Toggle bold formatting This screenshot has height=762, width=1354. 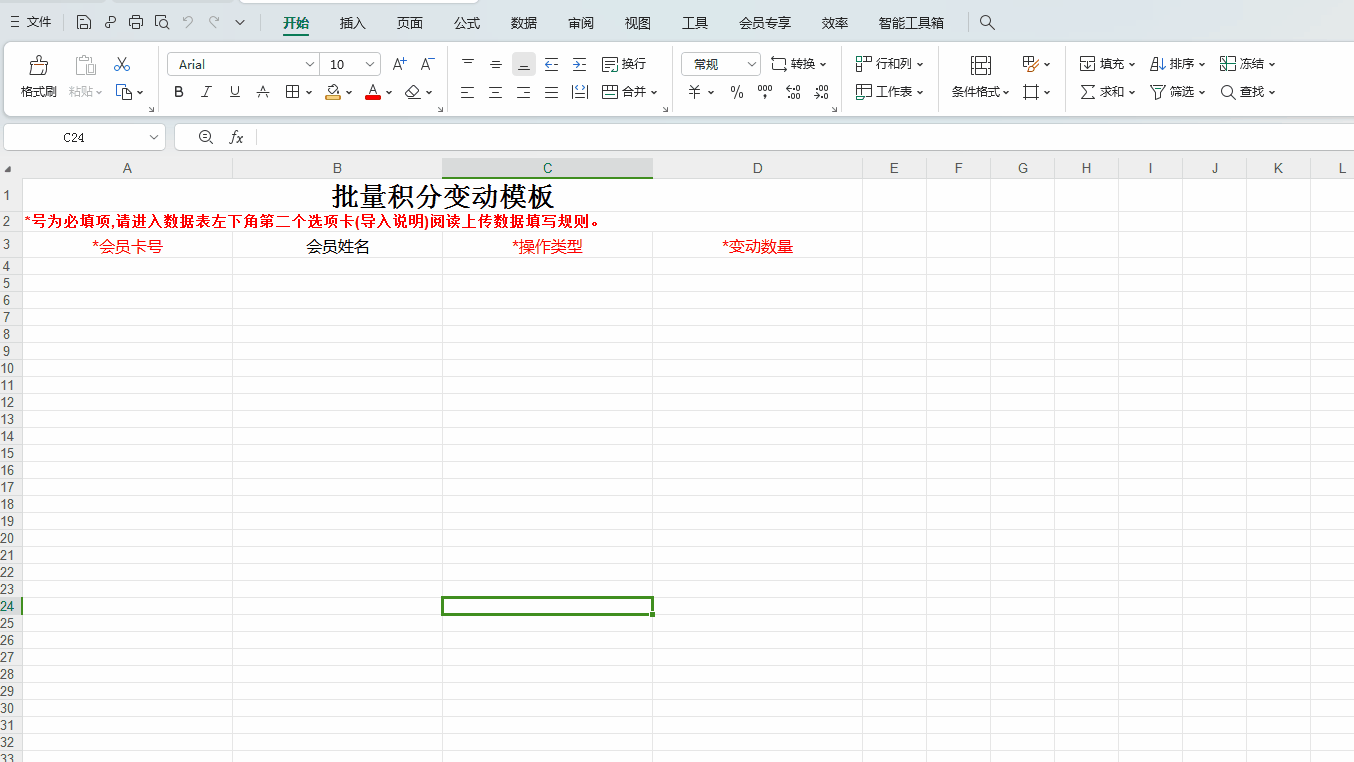pyautogui.click(x=178, y=91)
